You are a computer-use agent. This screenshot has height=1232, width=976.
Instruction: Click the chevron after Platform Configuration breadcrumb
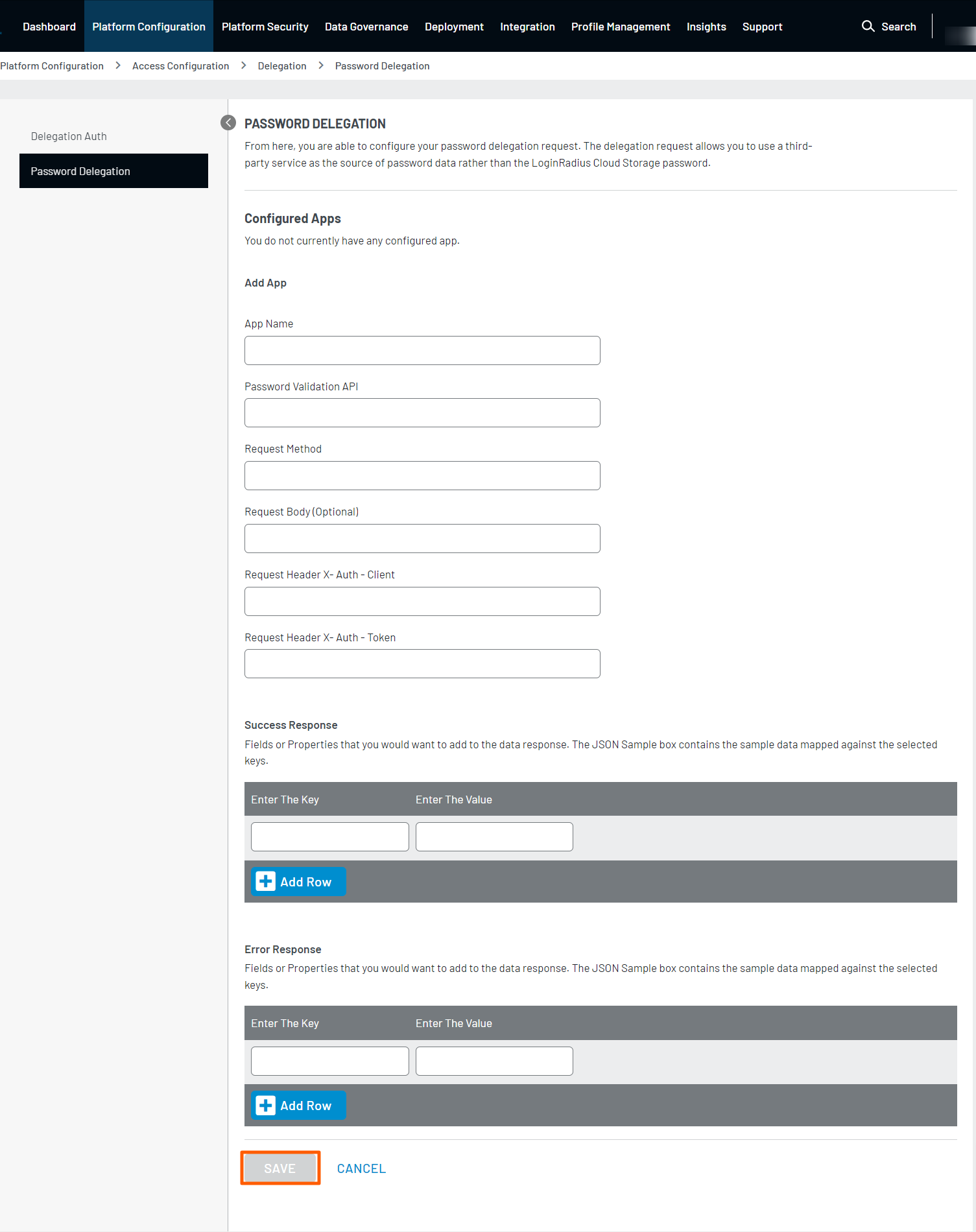tap(118, 65)
